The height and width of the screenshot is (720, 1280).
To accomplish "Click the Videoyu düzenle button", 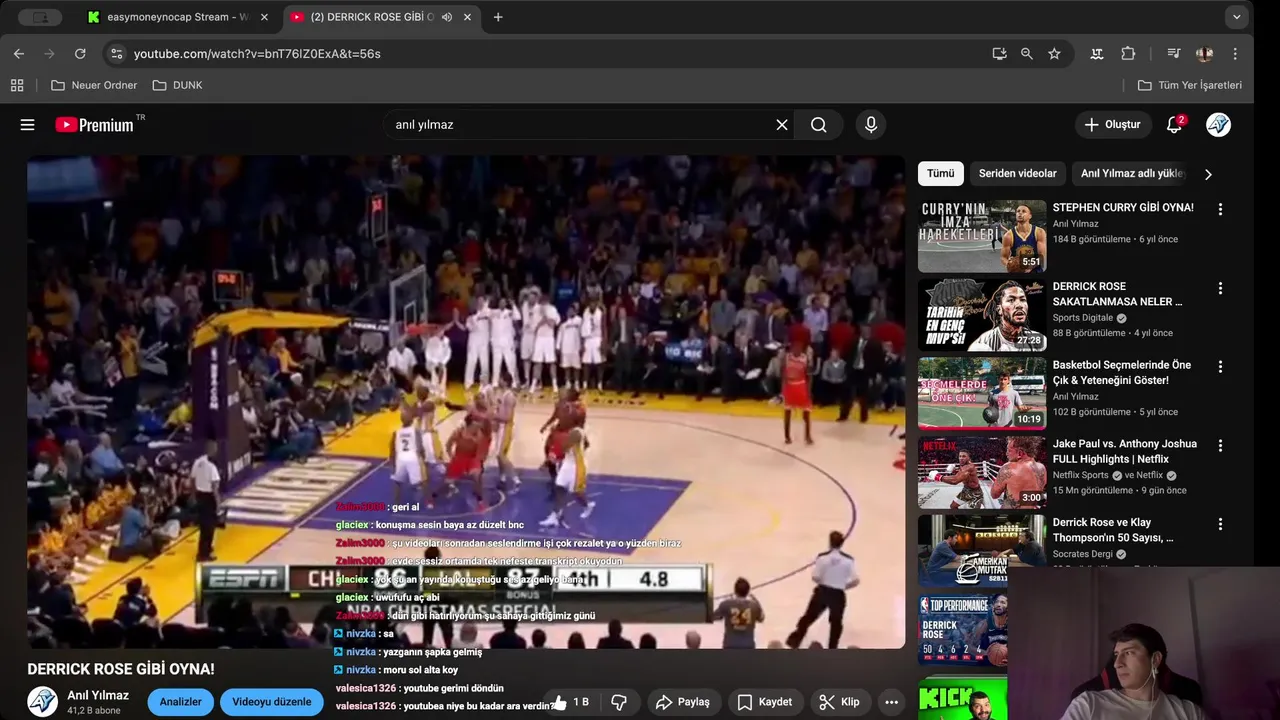I will click(x=272, y=702).
